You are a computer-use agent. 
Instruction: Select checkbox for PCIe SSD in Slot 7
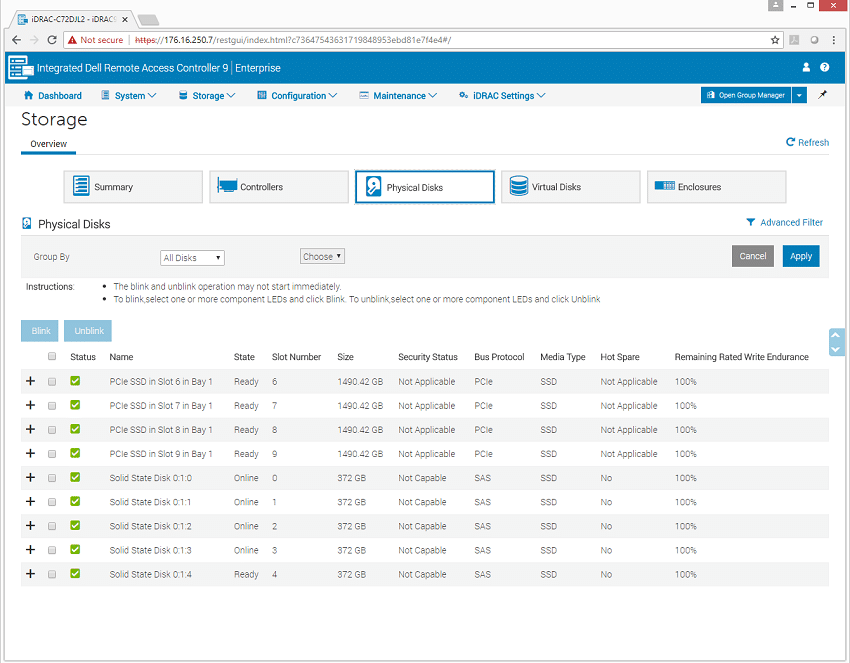tap(52, 405)
